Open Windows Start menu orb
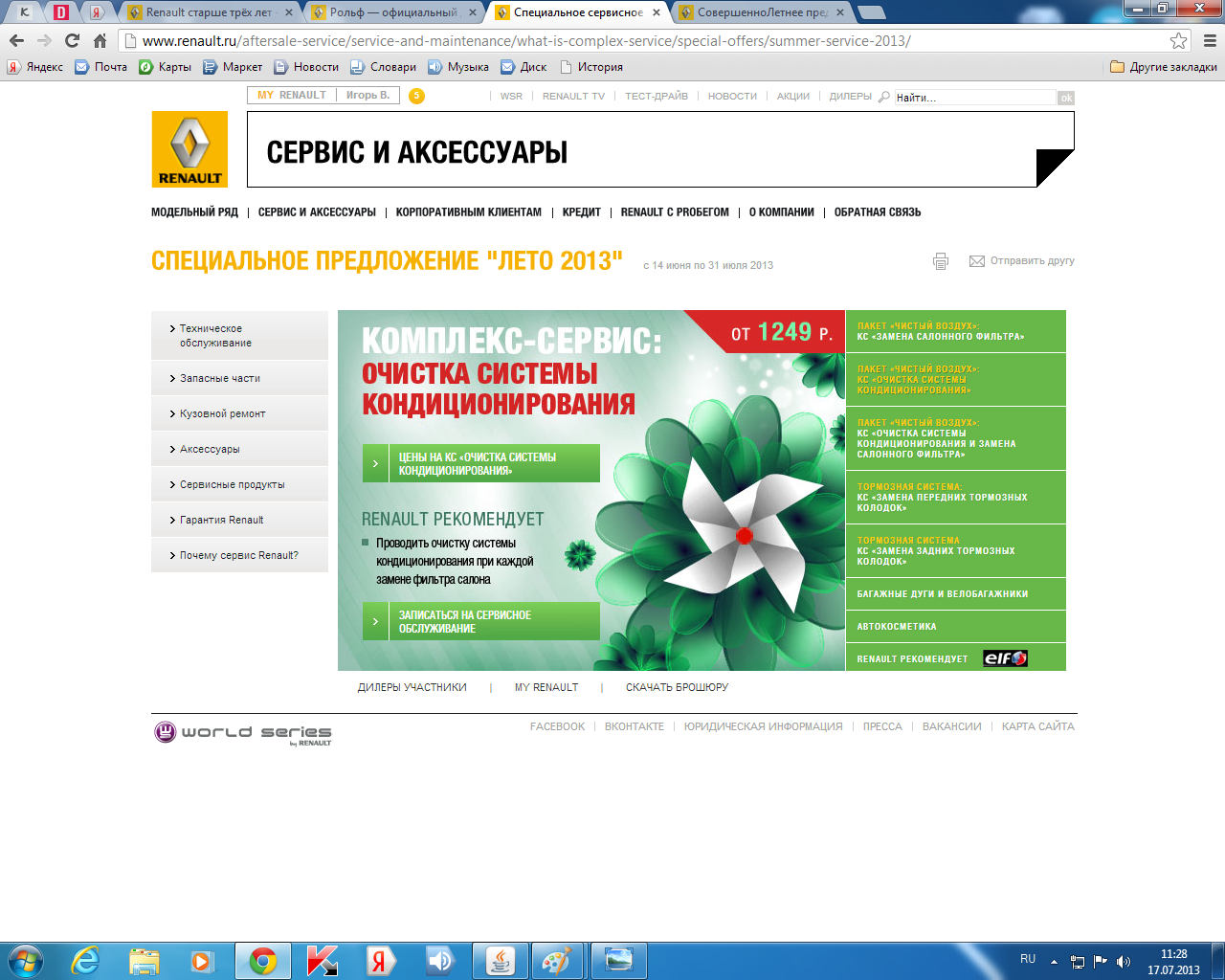1225x980 pixels. 26,960
